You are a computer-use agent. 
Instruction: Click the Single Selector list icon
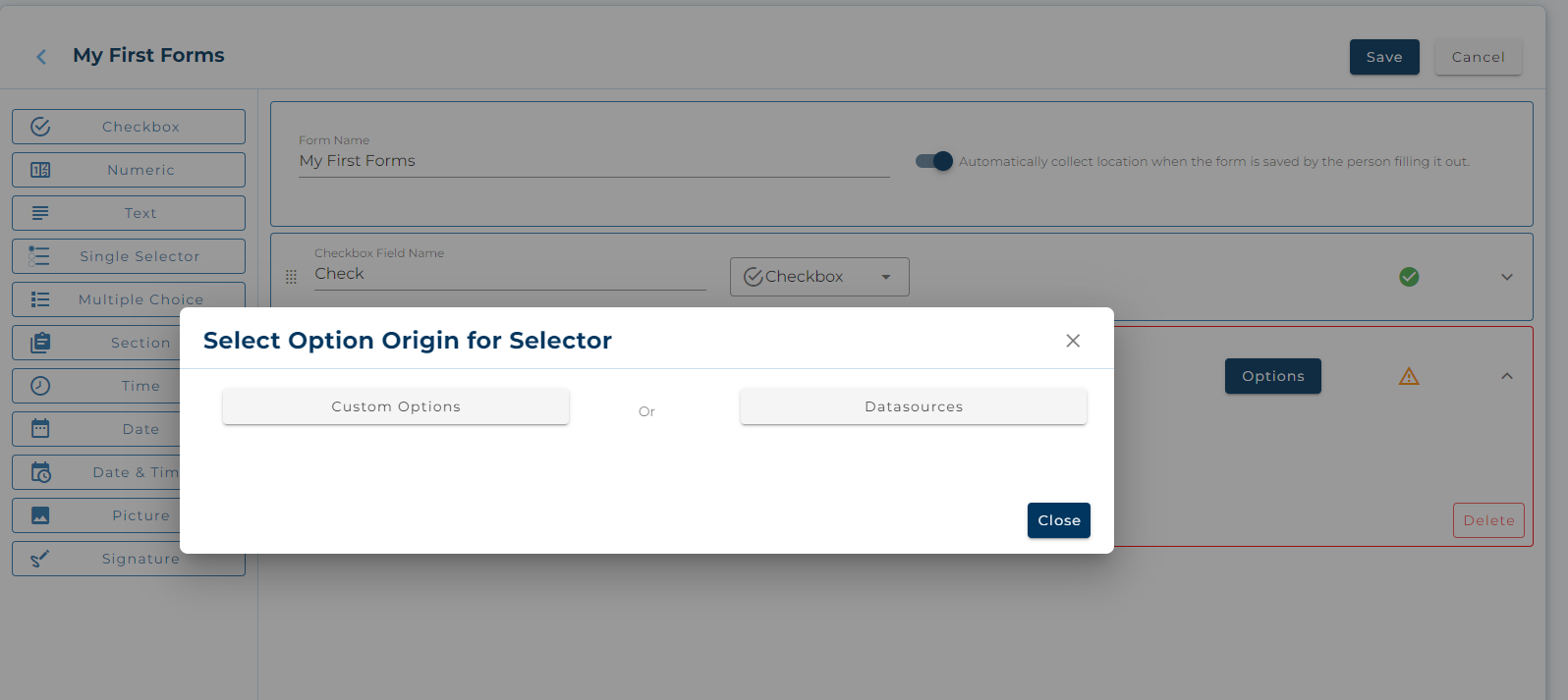tap(39, 256)
